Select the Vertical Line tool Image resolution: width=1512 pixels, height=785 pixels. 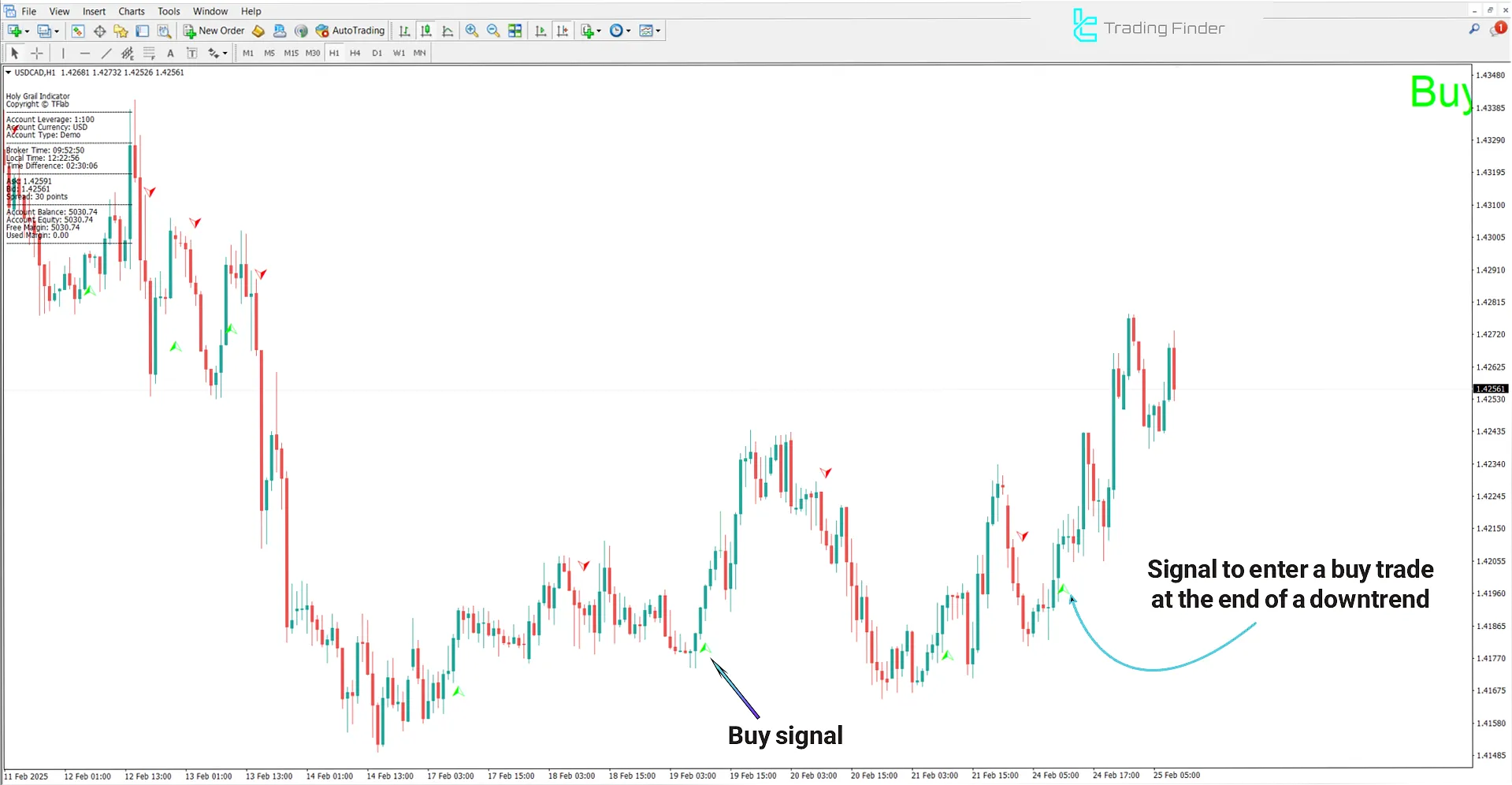click(x=63, y=53)
